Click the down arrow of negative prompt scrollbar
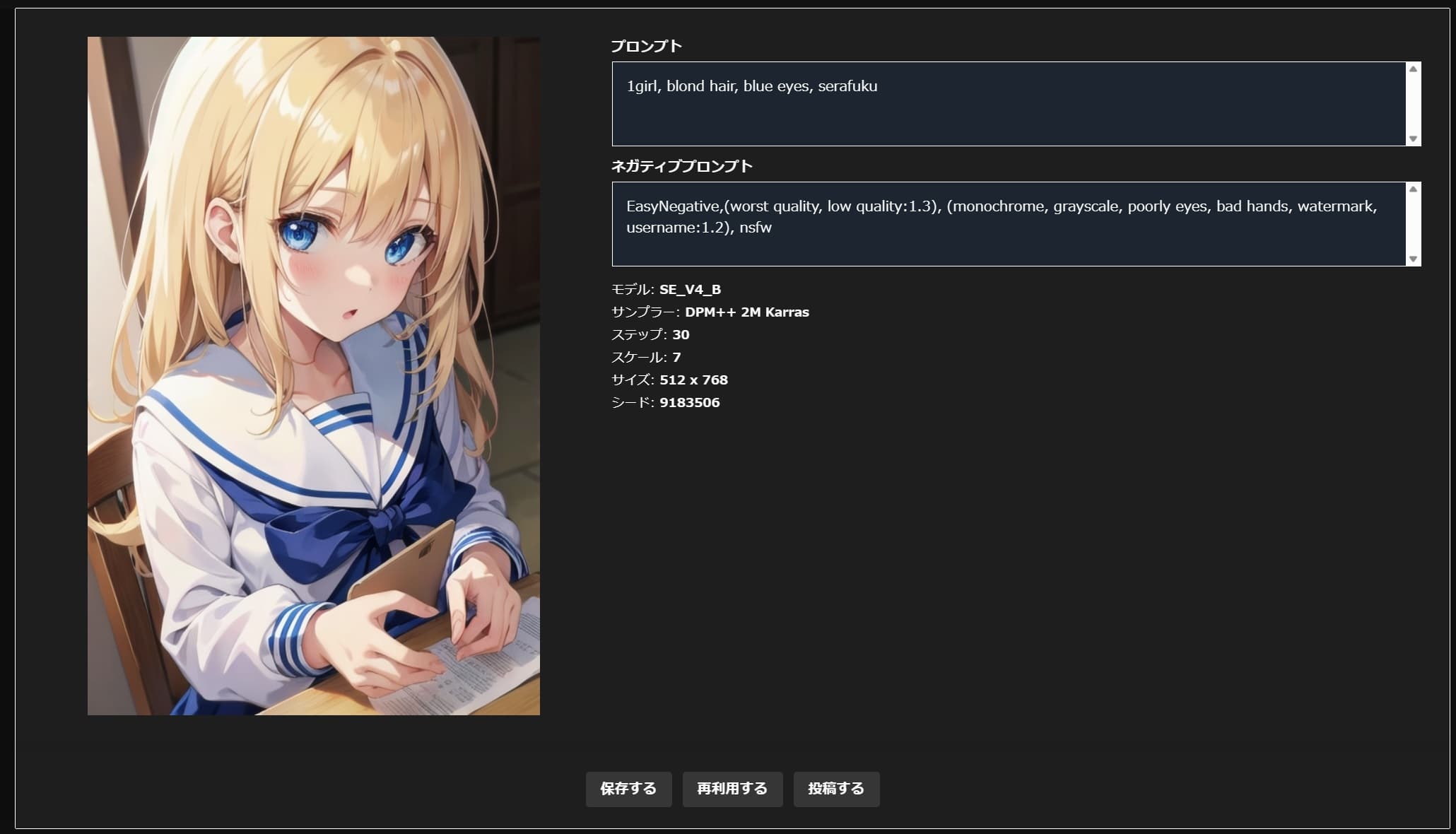Viewport: 1456px width, 834px height. point(1413,259)
